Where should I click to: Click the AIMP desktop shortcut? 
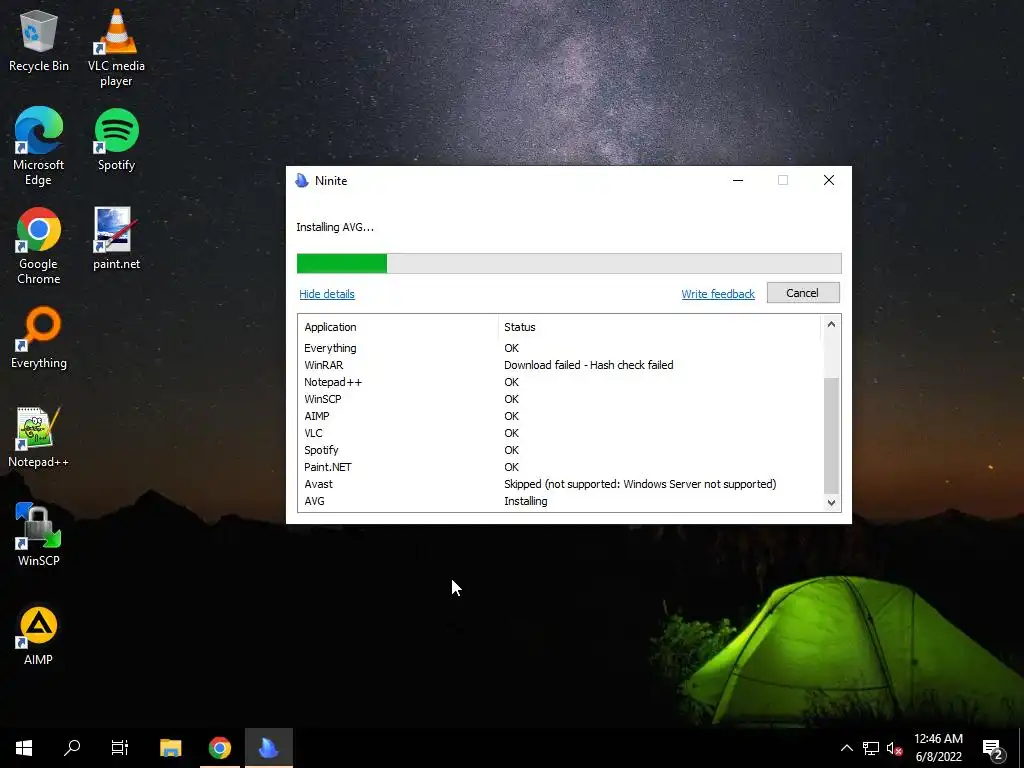pyautogui.click(x=39, y=634)
